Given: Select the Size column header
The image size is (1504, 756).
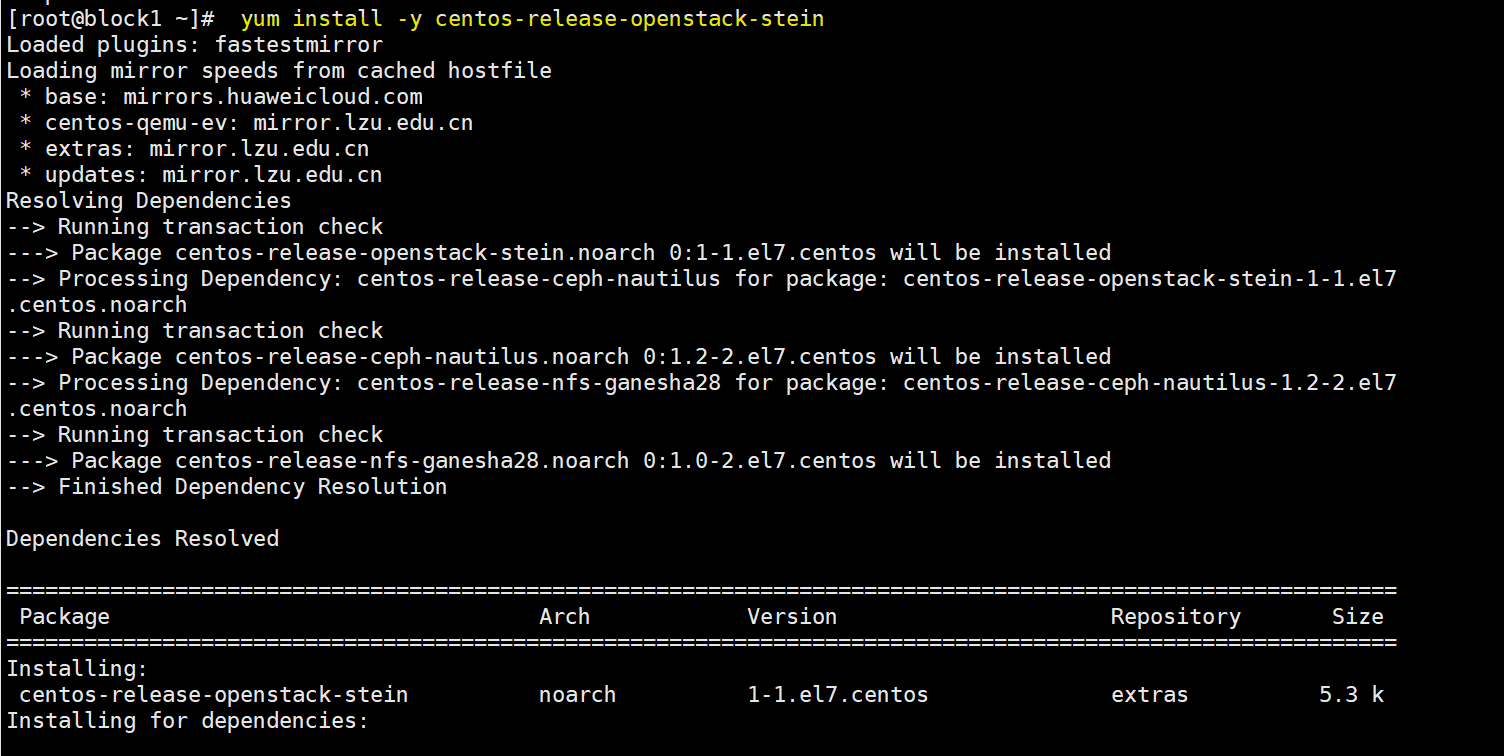Looking at the screenshot, I should [x=1357, y=616].
